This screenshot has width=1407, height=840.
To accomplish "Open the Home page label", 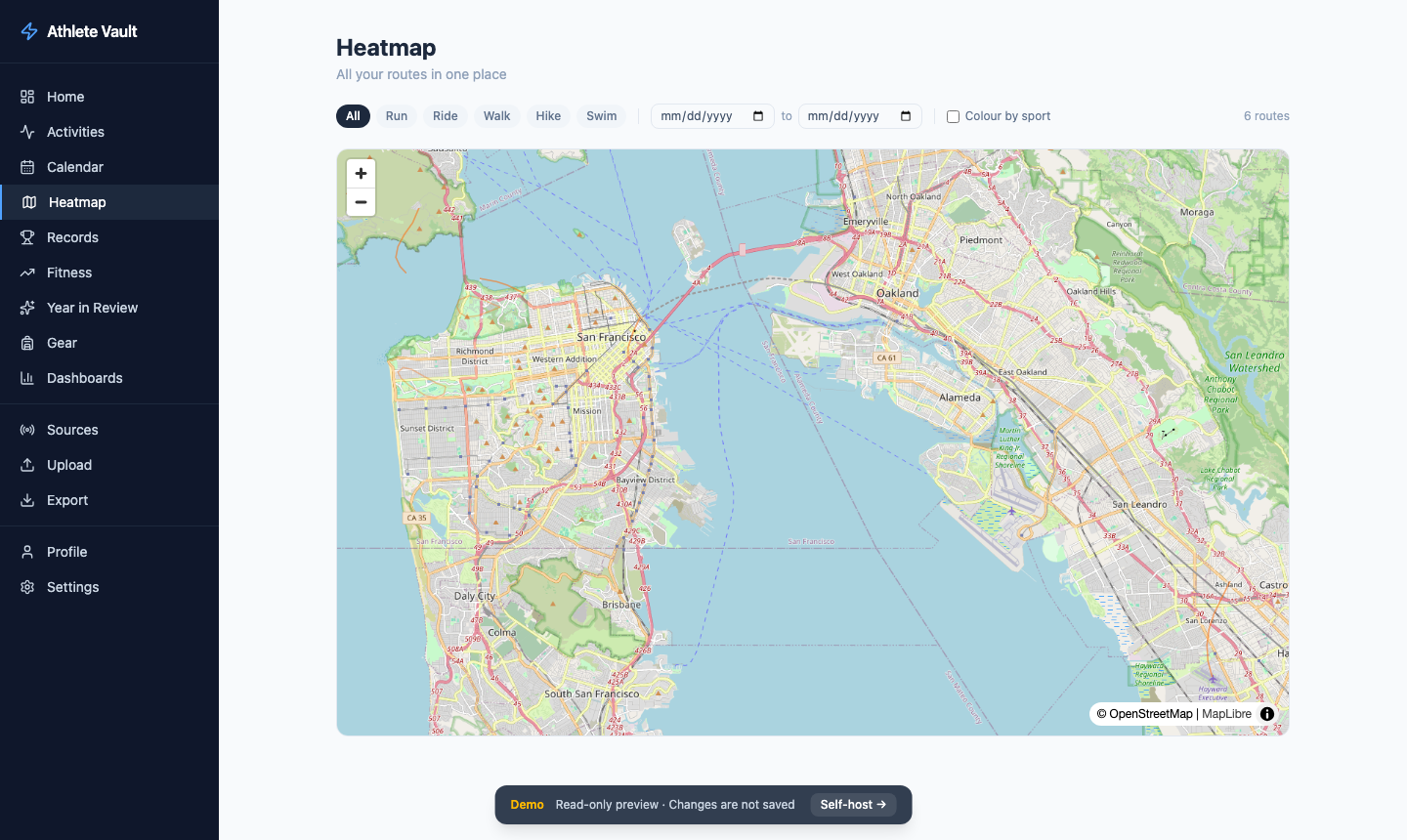I will (x=65, y=97).
